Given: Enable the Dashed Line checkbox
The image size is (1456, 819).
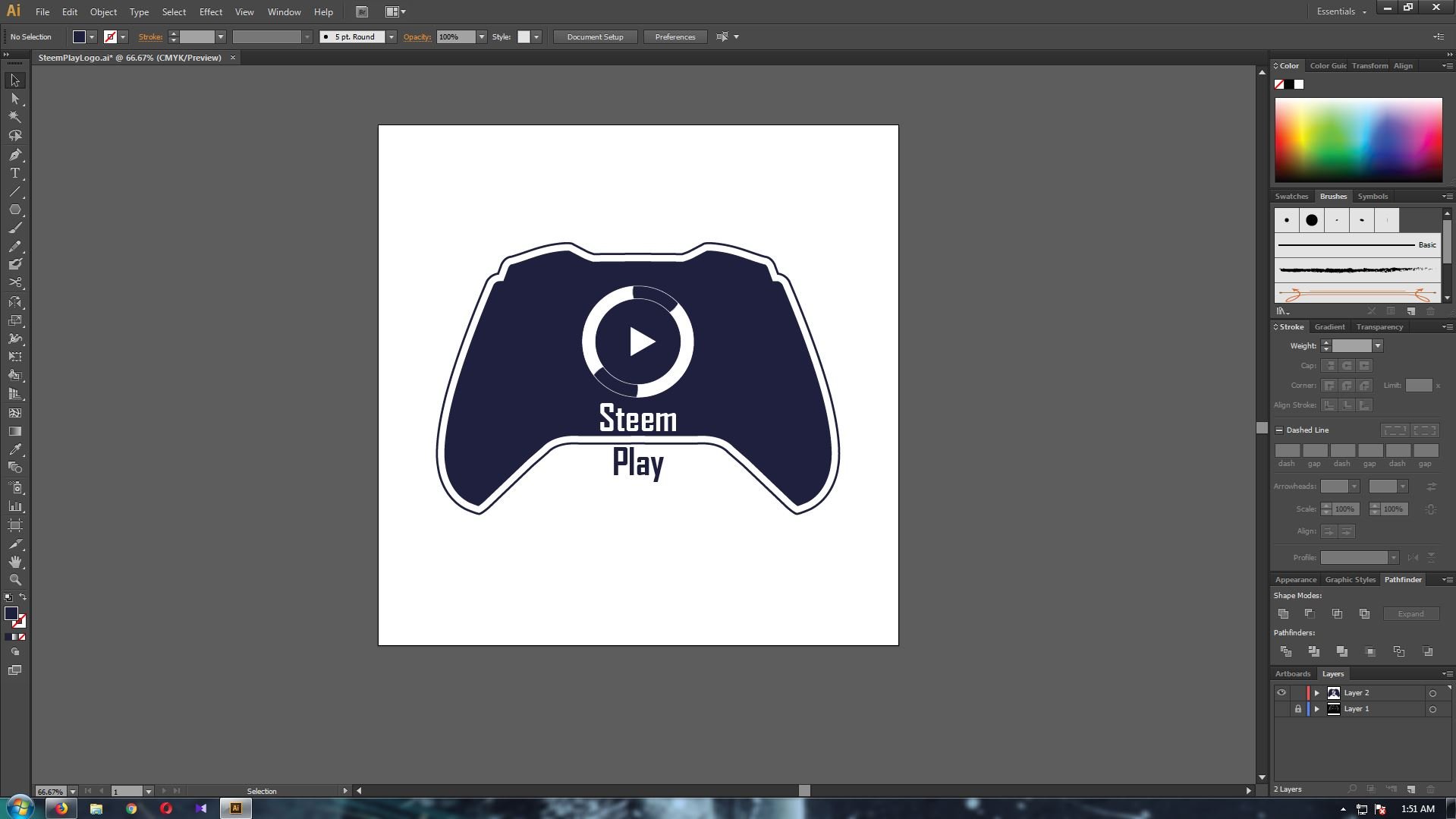Looking at the screenshot, I should [1279, 430].
